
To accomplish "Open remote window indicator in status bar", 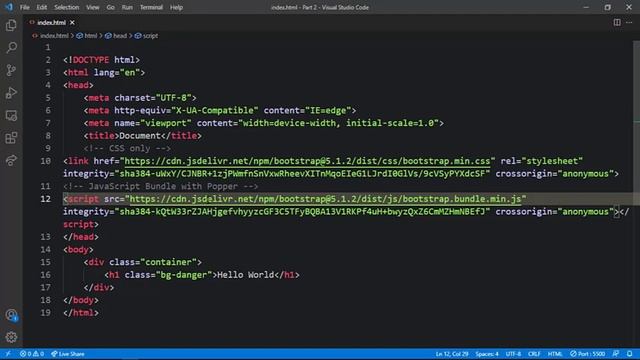I will 7,354.
